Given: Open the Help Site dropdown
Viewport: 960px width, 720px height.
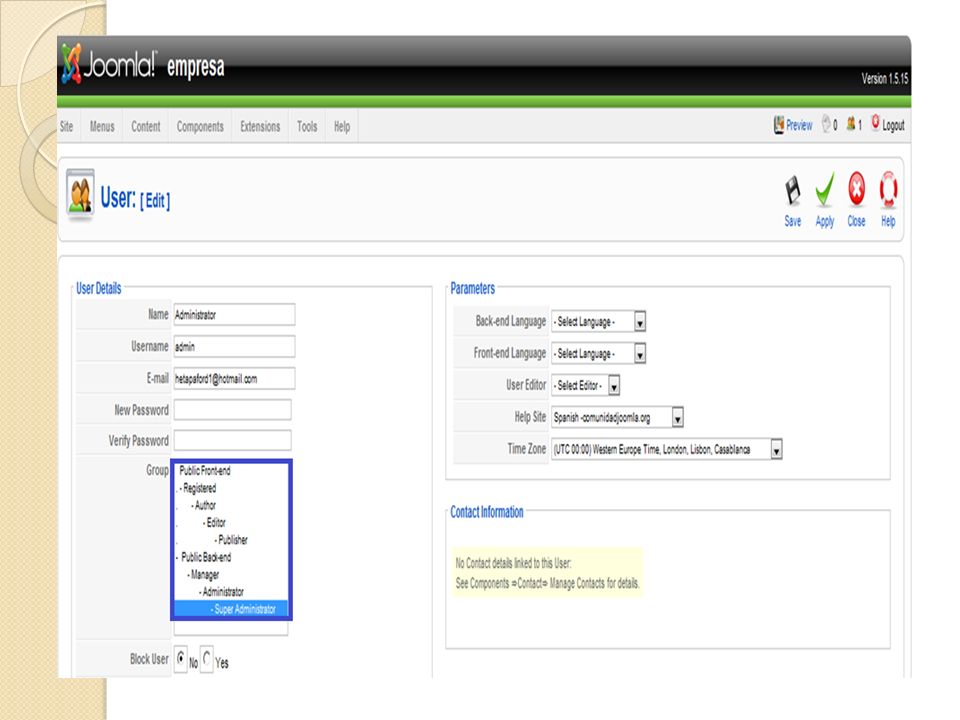Looking at the screenshot, I should click(617, 418).
